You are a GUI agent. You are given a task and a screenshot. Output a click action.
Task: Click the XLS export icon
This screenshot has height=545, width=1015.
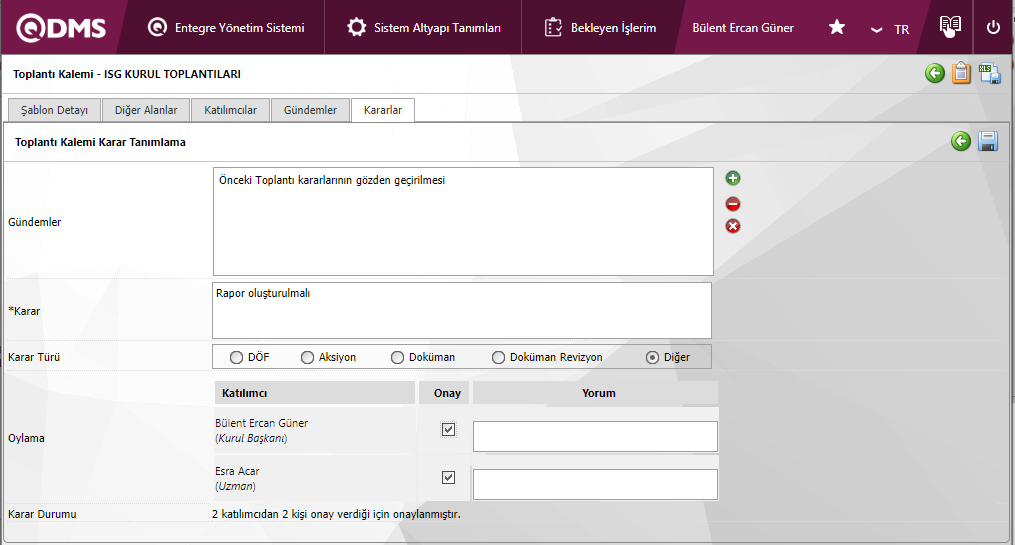tap(989, 73)
